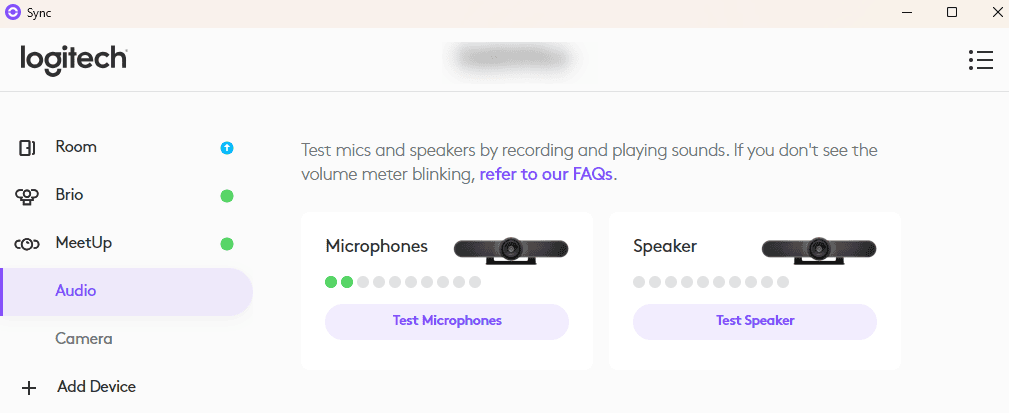The height and width of the screenshot is (413, 1009).
Task: Click the Sync app icon in title bar
Action: [12, 13]
